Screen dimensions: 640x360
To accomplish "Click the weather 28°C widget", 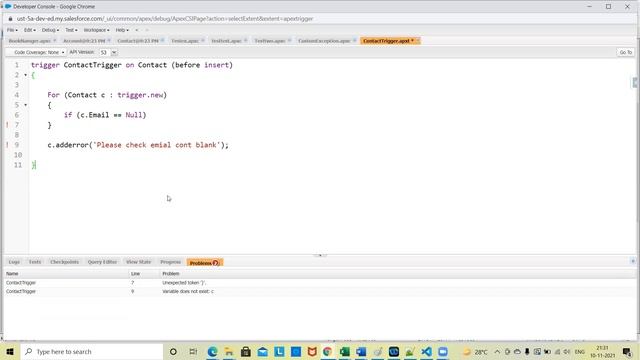I will pos(475,352).
